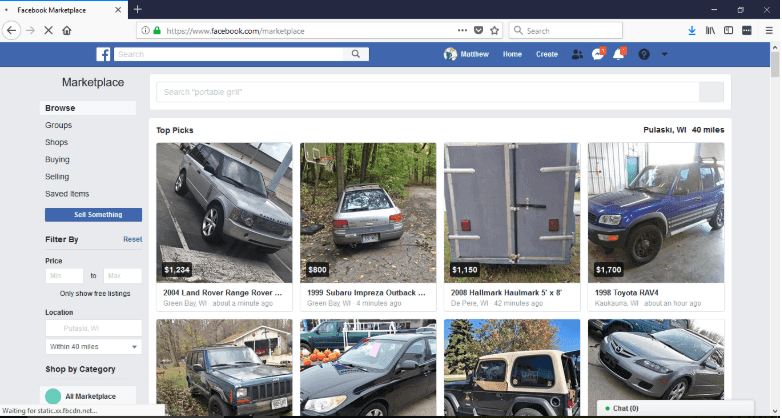Expand the Within 40 miles dropdown
Viewport: 782px width, 418px height.
click(94, 347)
